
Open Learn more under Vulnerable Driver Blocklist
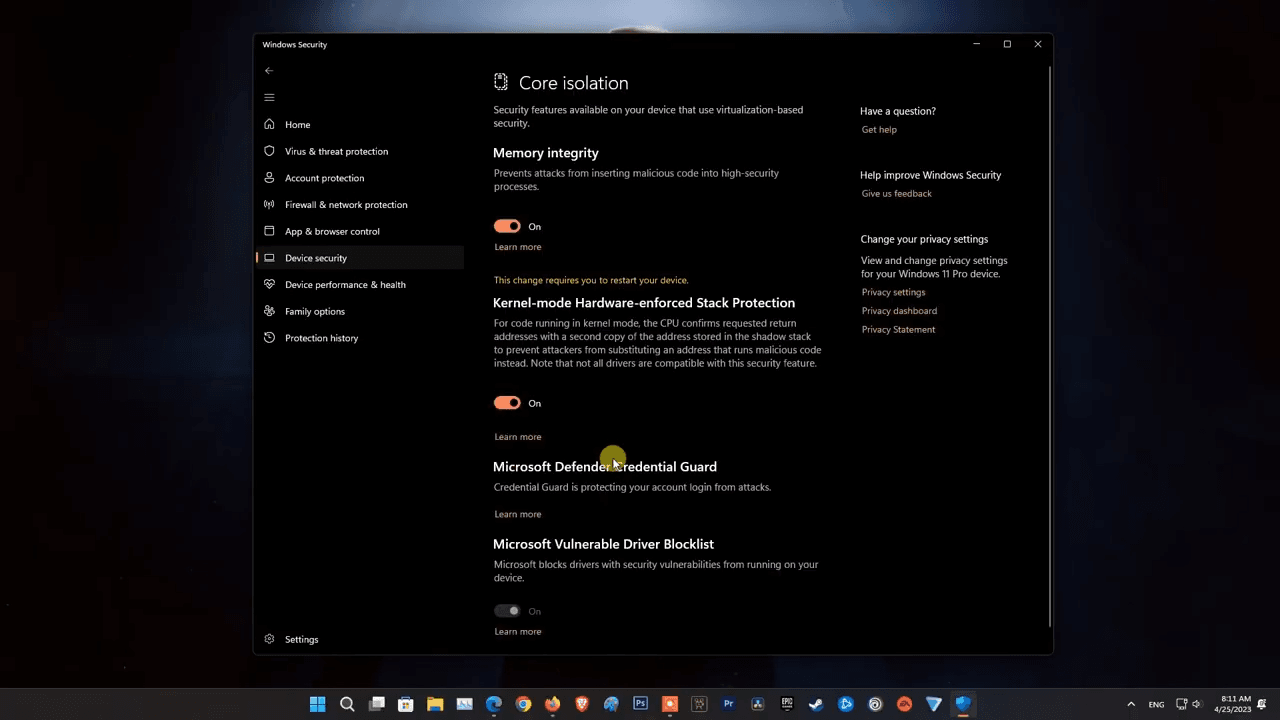(x=517, y=631)
